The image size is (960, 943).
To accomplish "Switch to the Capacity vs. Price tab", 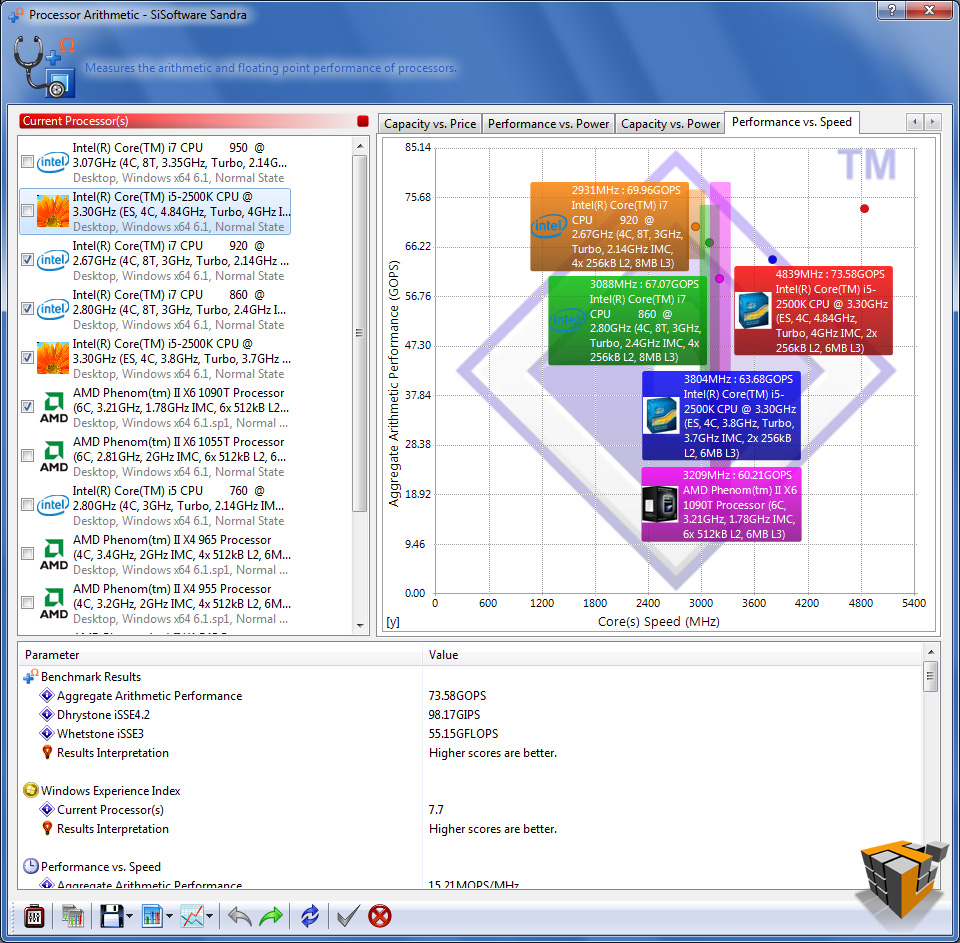I will [430, 124].
